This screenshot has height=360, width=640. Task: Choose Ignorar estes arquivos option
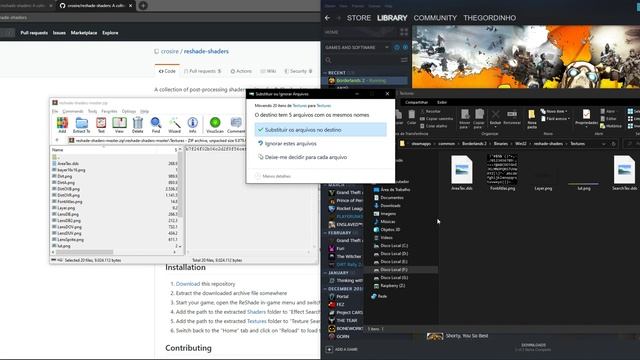coord(320,144)
